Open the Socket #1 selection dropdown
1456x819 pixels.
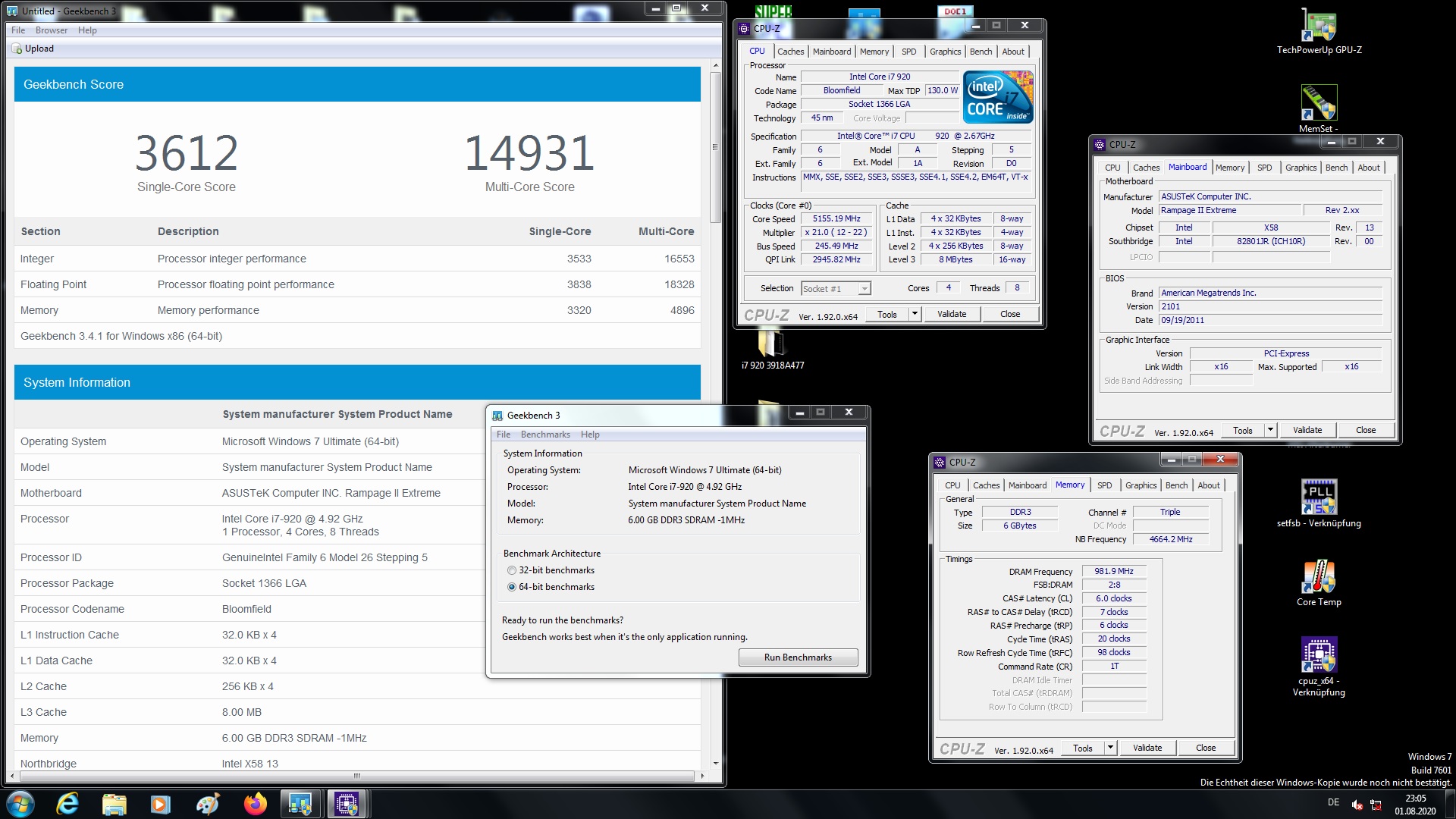(836, 289)
